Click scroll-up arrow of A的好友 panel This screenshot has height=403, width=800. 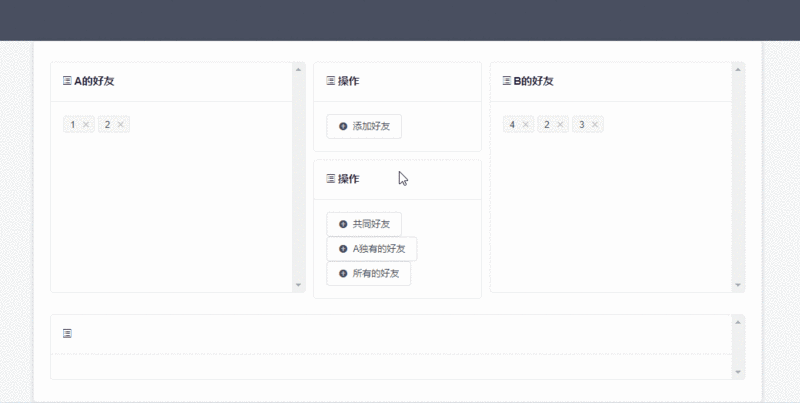[x=298, y=69]
